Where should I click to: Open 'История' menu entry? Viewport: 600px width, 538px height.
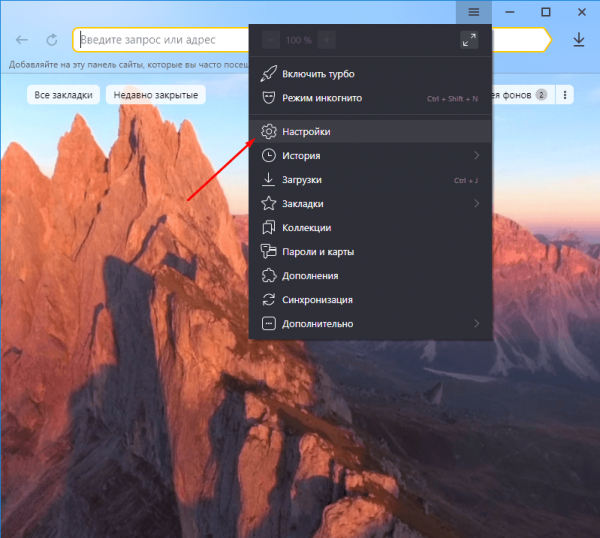[370, 155]
